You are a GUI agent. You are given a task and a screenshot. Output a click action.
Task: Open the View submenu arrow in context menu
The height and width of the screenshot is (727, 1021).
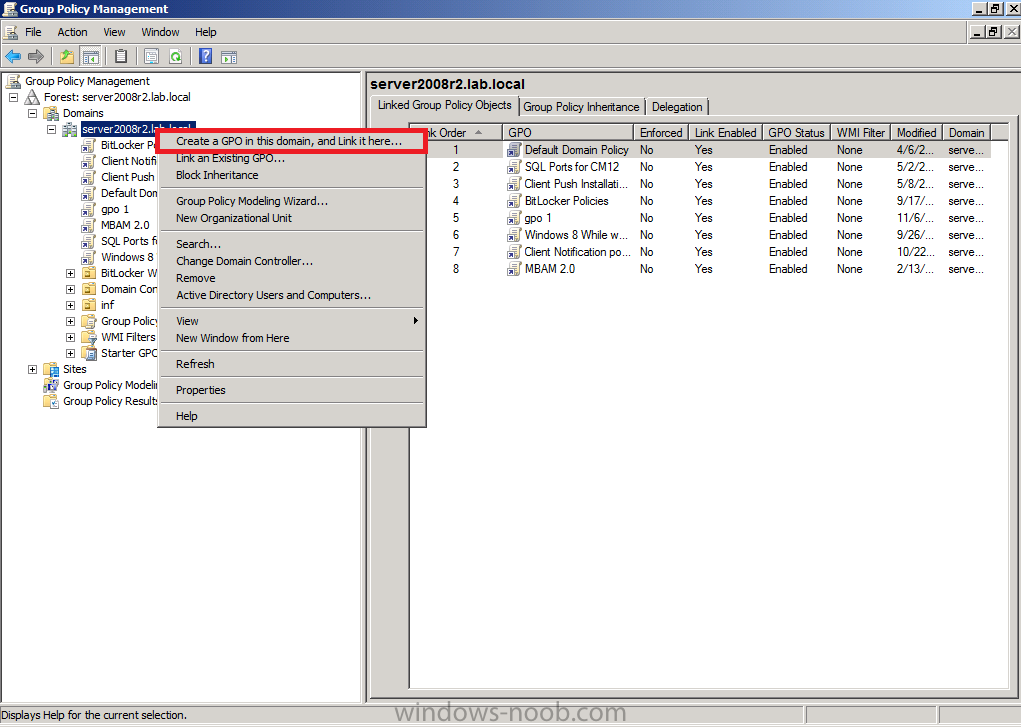tap(415, 321)
